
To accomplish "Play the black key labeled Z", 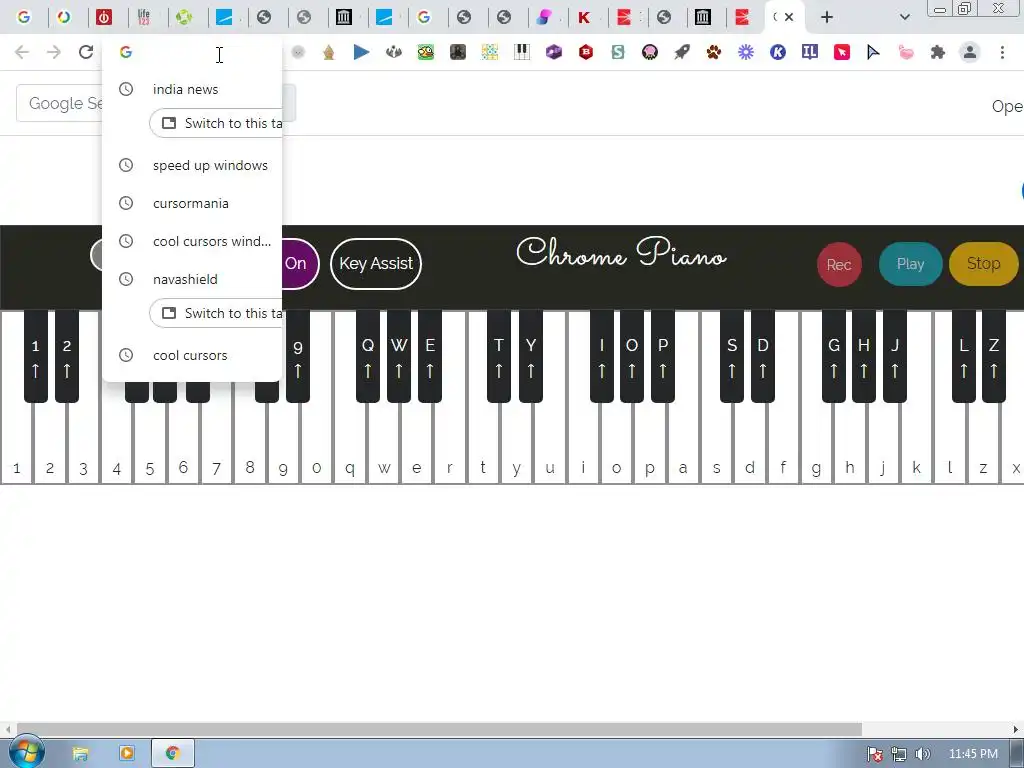I will (x=994, y=356).
